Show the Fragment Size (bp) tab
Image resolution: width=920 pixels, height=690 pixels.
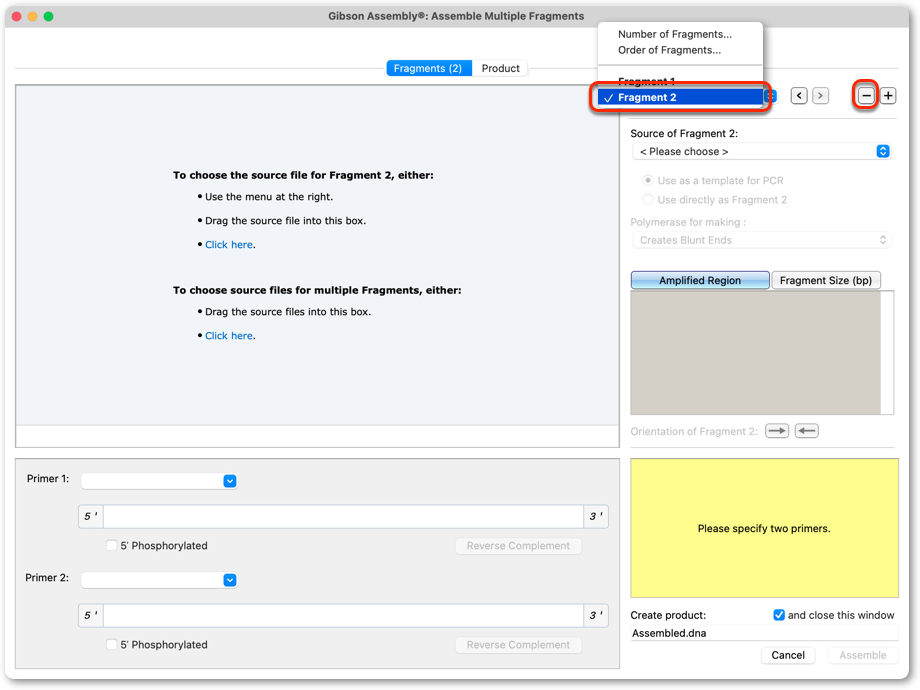[x=826, y=280]
